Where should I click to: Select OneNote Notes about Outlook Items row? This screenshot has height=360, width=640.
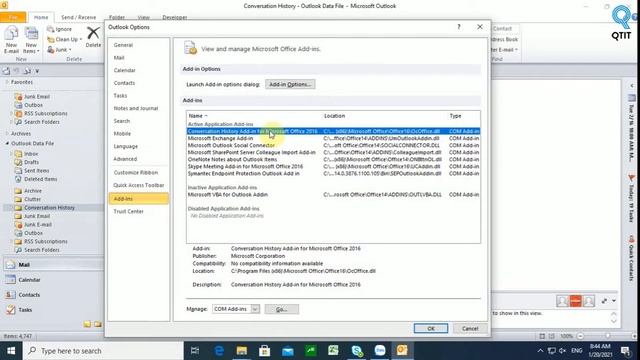(333, 160)
